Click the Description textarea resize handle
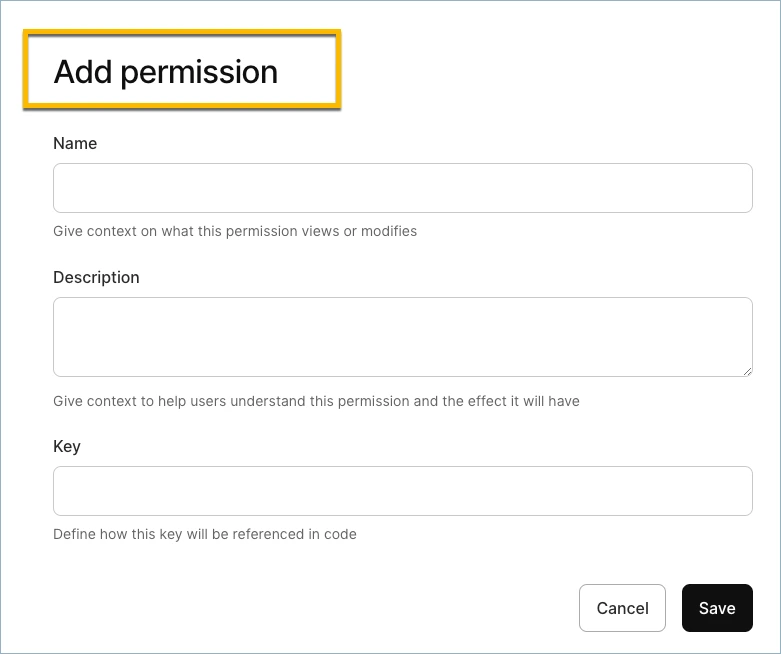781x654 pixels. pyautogui.click(x=747, y=372)
